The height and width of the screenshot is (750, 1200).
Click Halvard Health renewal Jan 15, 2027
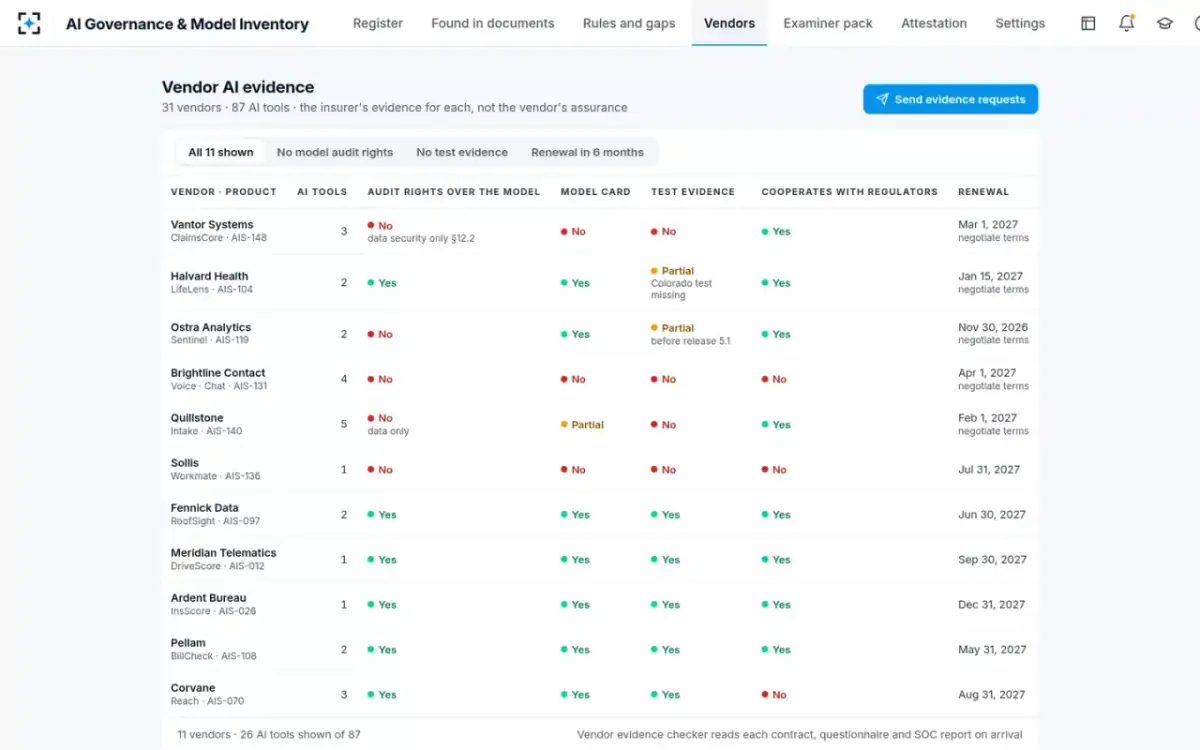click(x=990, y=276)
